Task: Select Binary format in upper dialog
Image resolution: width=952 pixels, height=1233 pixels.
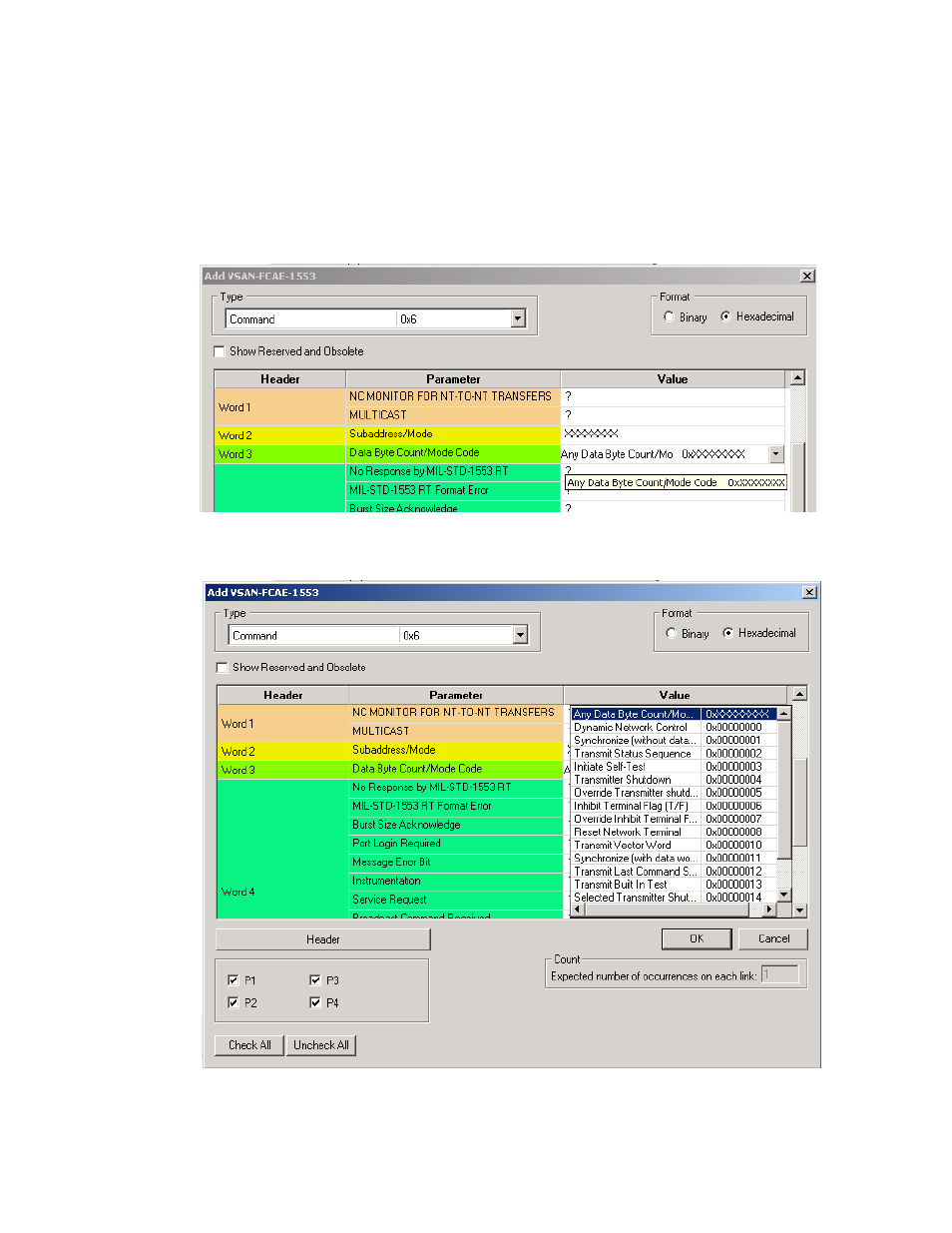Action: pyautogui.click(x=669, y=317)
